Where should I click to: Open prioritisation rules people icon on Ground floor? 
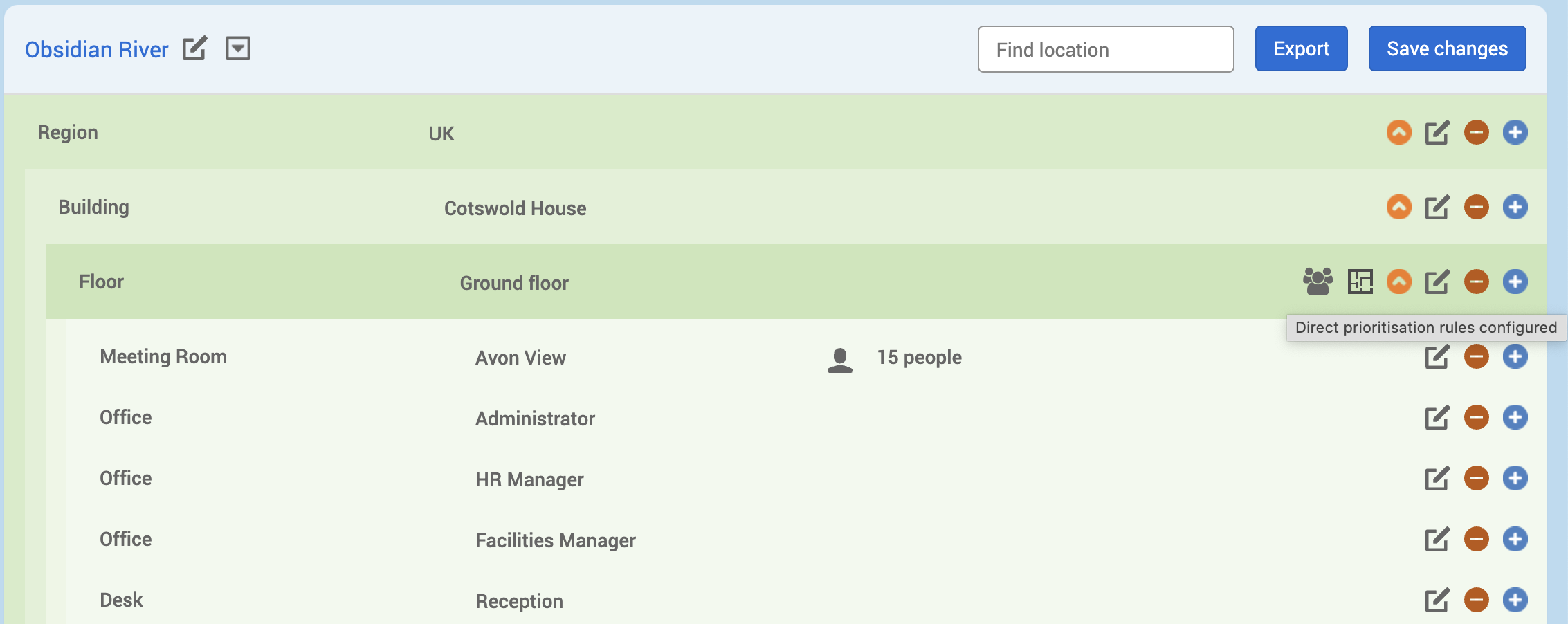[x=1318, y=282]
